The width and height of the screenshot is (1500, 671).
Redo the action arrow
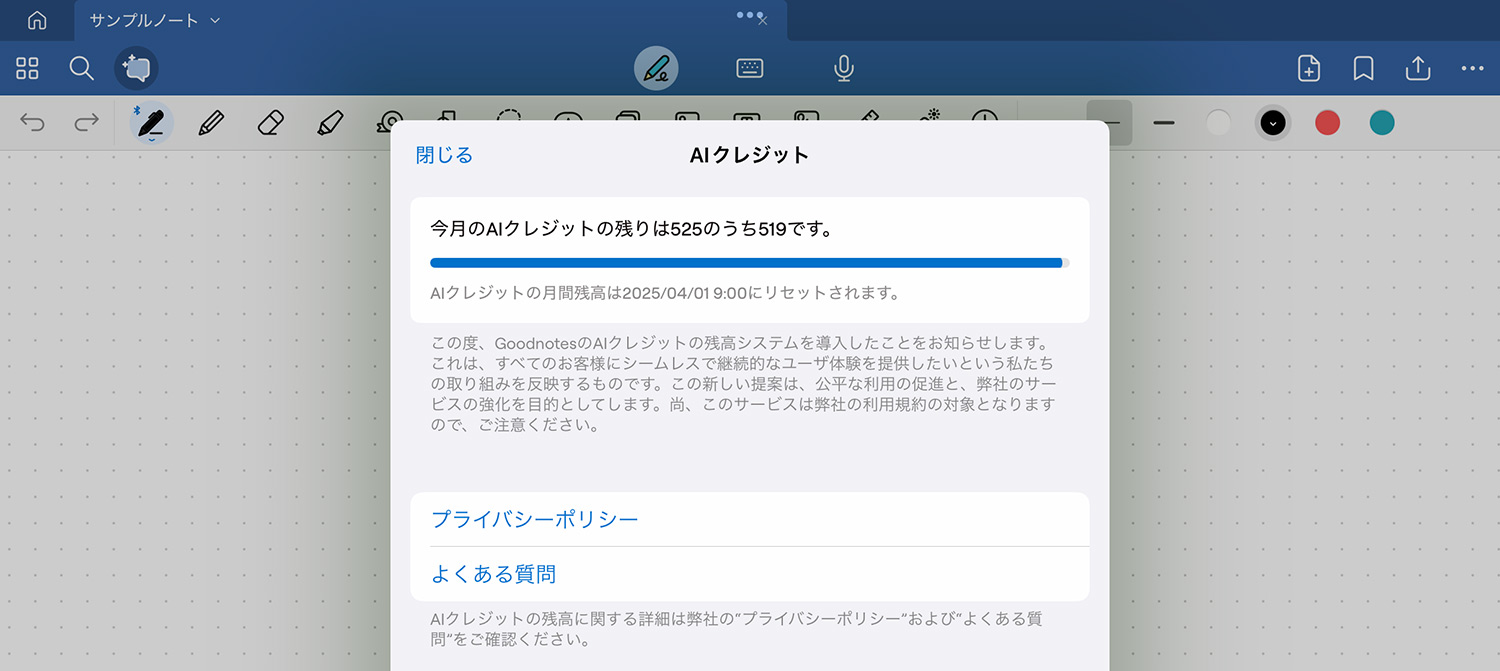[87, 123]
